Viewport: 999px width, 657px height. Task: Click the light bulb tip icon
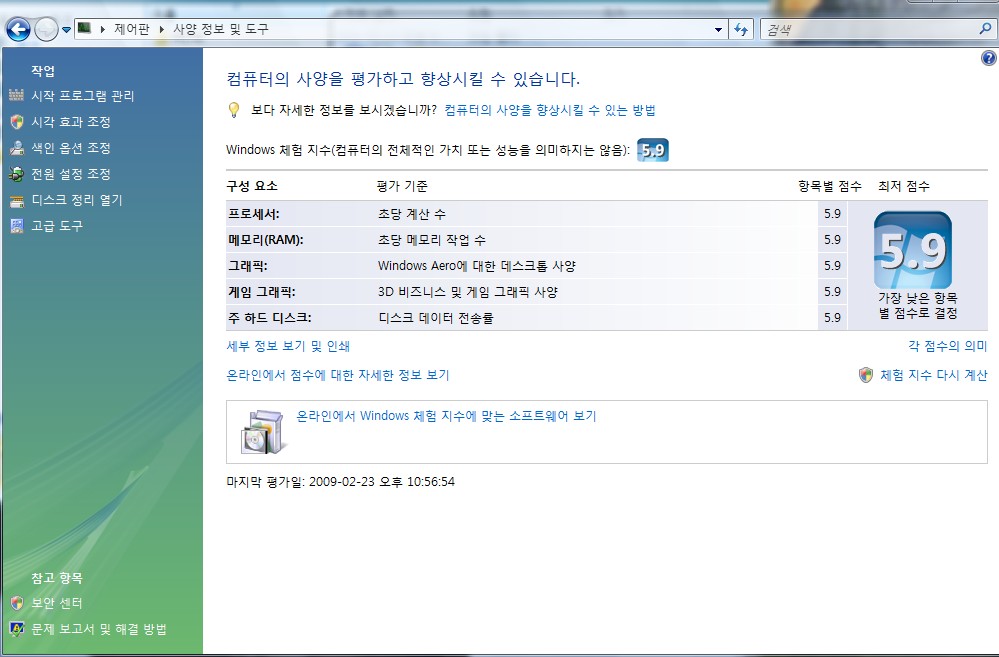(234, 110)
